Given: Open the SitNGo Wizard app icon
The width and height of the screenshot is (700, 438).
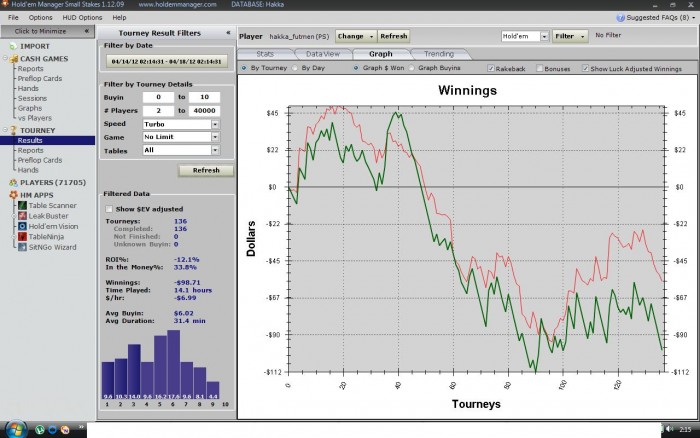Looking at the screenshot, I should coord(22,247).
